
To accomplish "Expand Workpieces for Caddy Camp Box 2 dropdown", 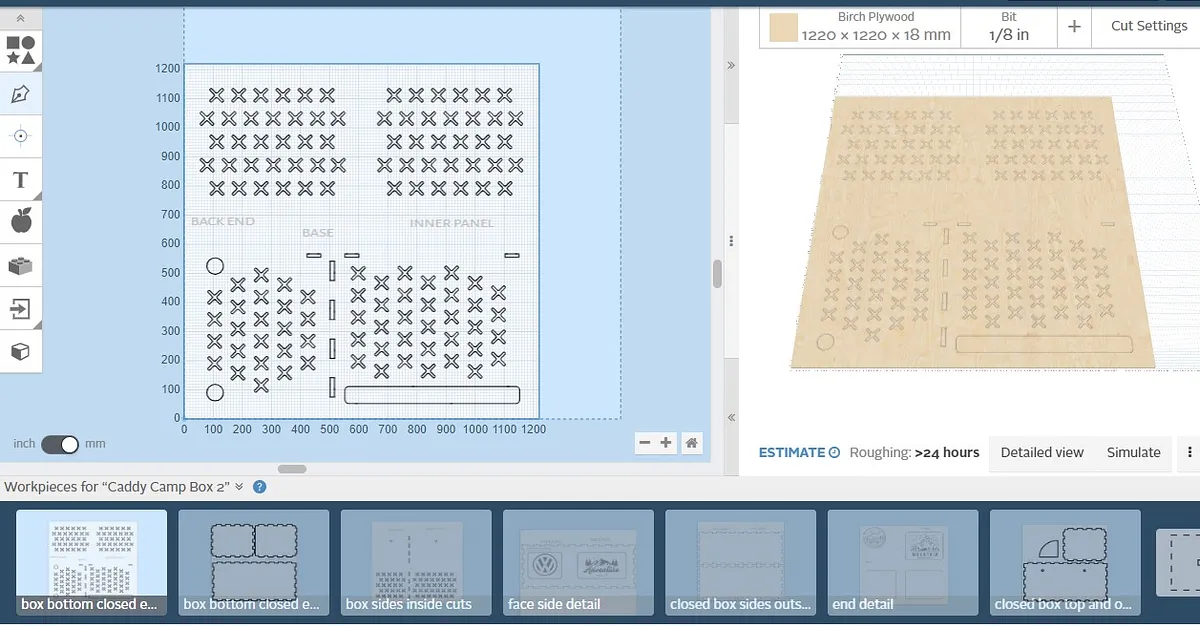I will (239, 487).
